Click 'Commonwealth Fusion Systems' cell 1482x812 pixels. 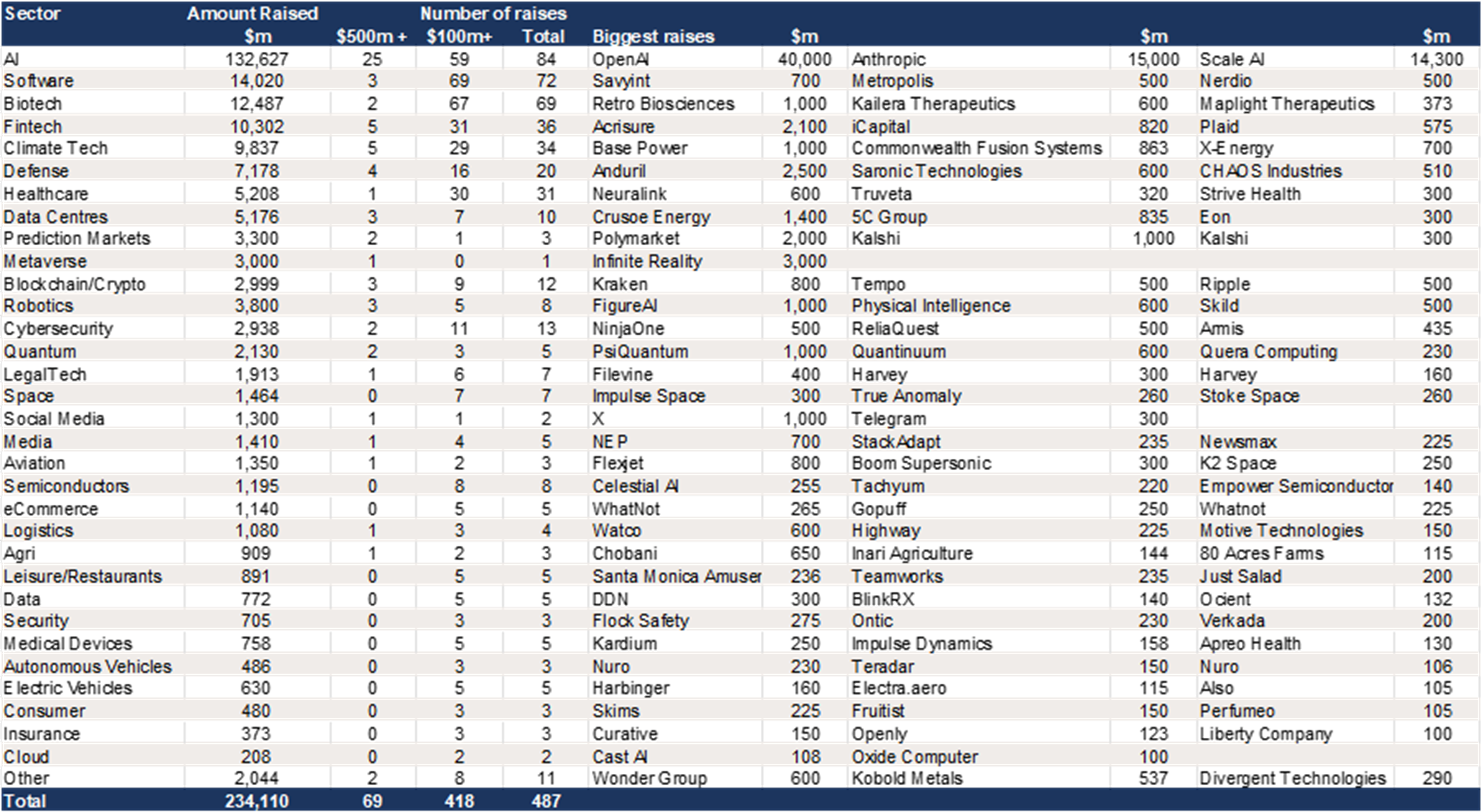coord(977,148)
